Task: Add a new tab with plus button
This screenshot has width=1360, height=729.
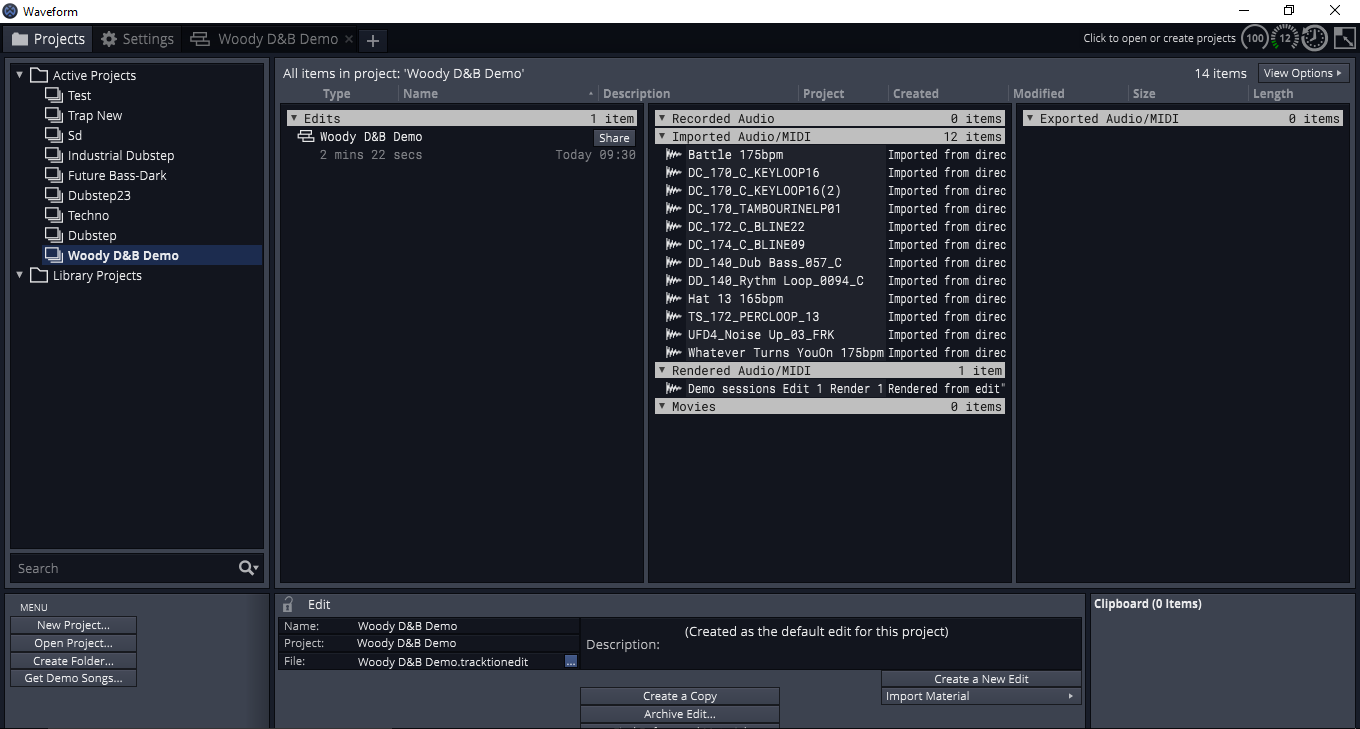Action: (373, 40)
